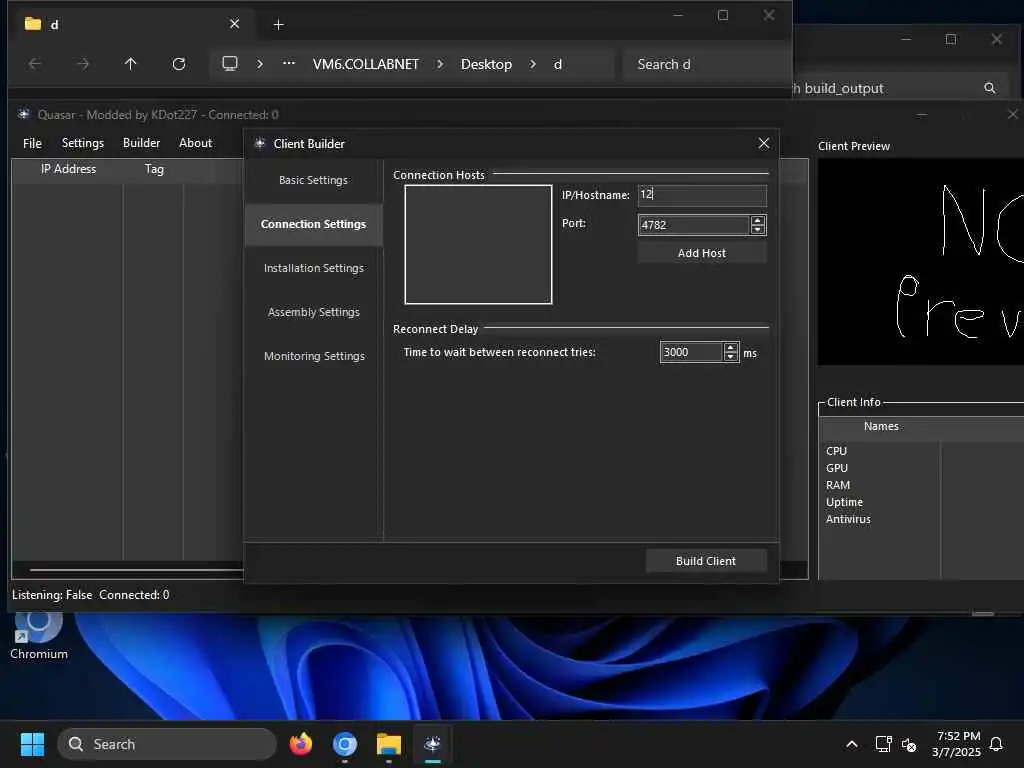The width and height of the screenshot is (1024, 768).
Task: Click the network icon in system tray
Action: coord(883,744)
